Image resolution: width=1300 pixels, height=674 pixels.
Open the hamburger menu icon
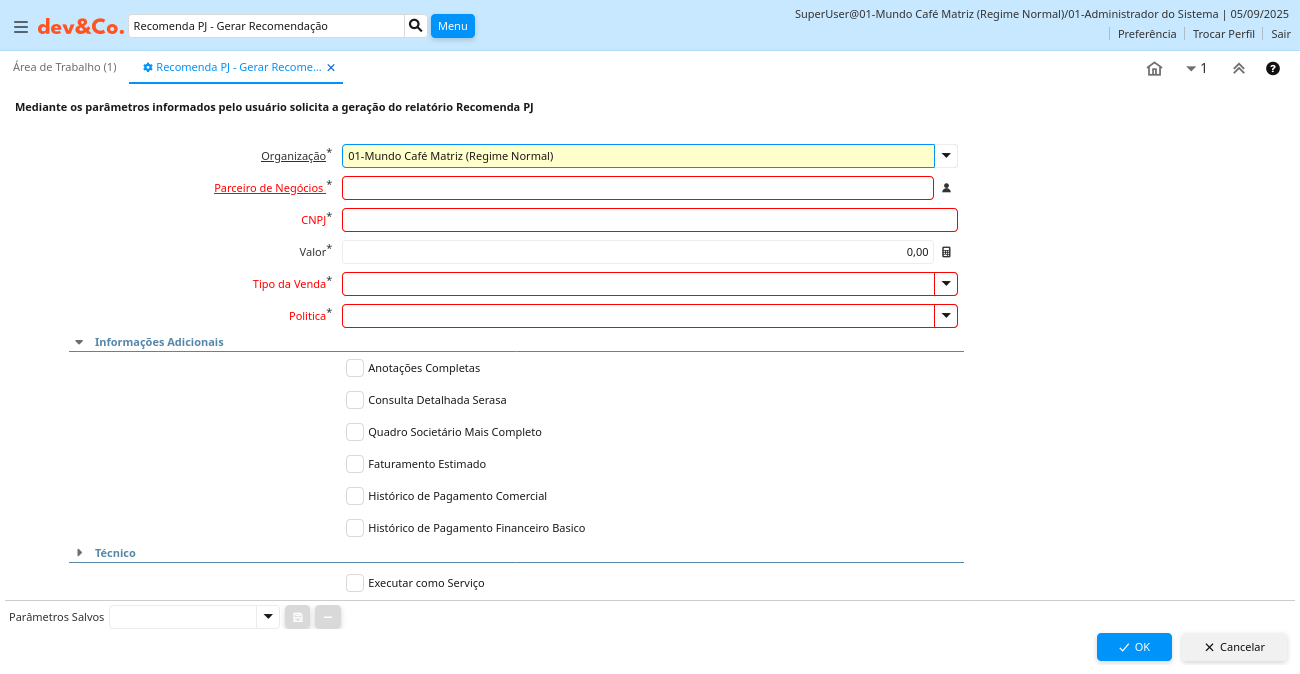coord(20,27)
